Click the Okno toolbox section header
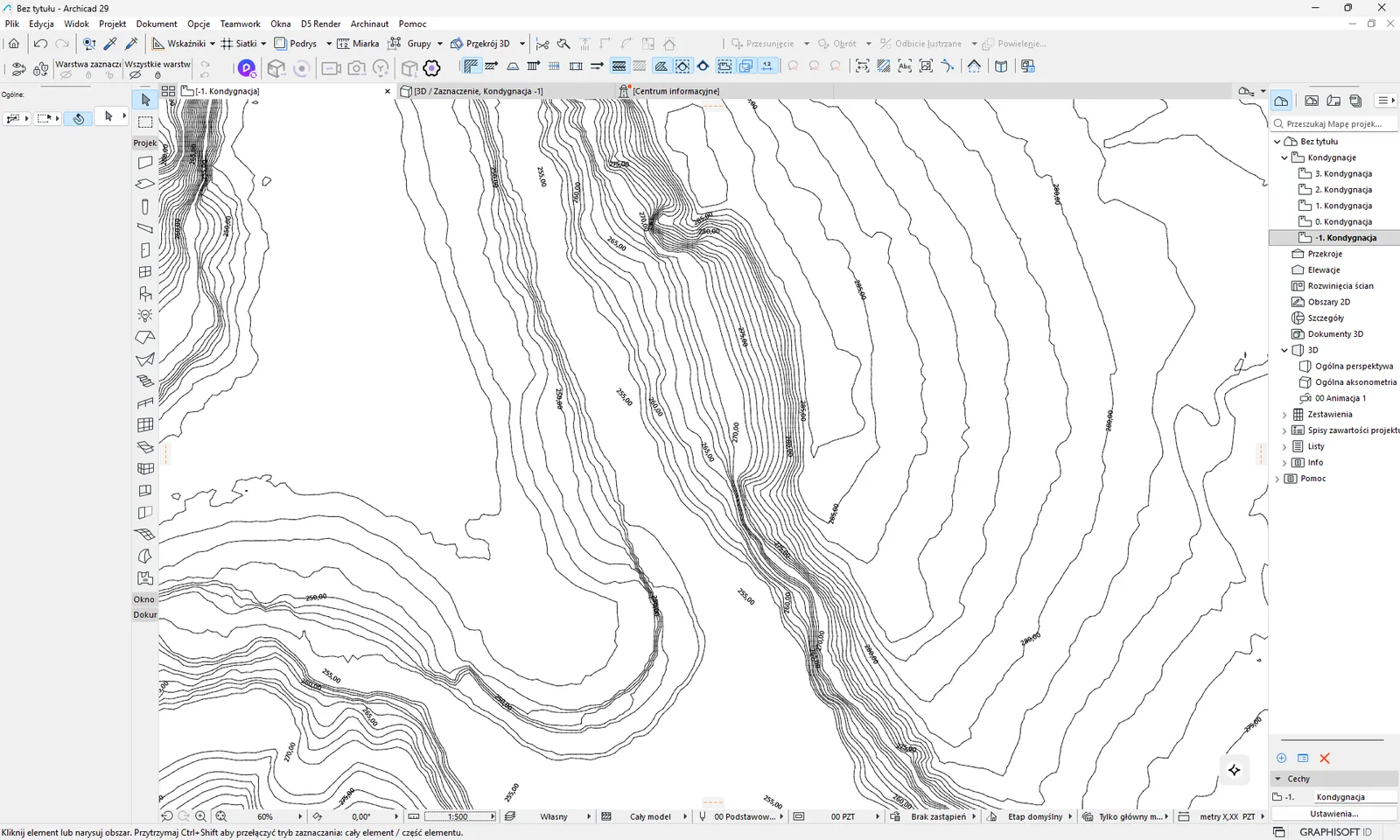This screenshot has height=840, width=1400. pos(144,599)
